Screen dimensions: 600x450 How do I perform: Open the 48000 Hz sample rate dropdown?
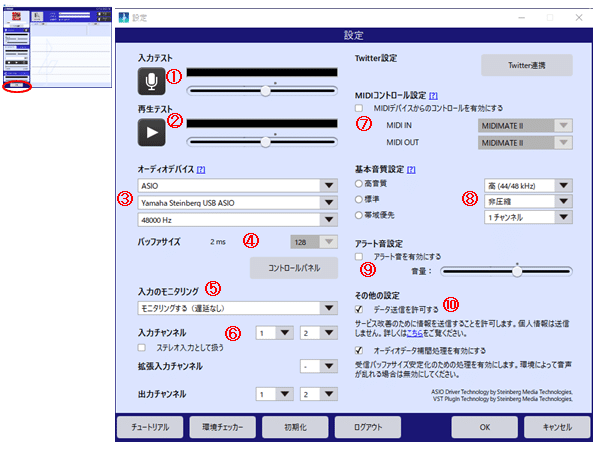point(238,220)
